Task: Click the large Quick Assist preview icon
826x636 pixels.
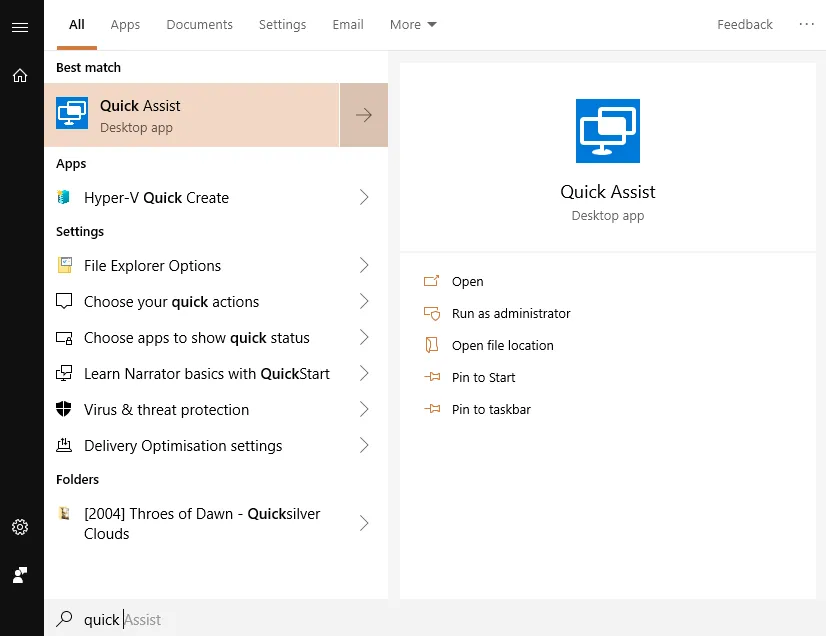Action: tap(607, 131)
